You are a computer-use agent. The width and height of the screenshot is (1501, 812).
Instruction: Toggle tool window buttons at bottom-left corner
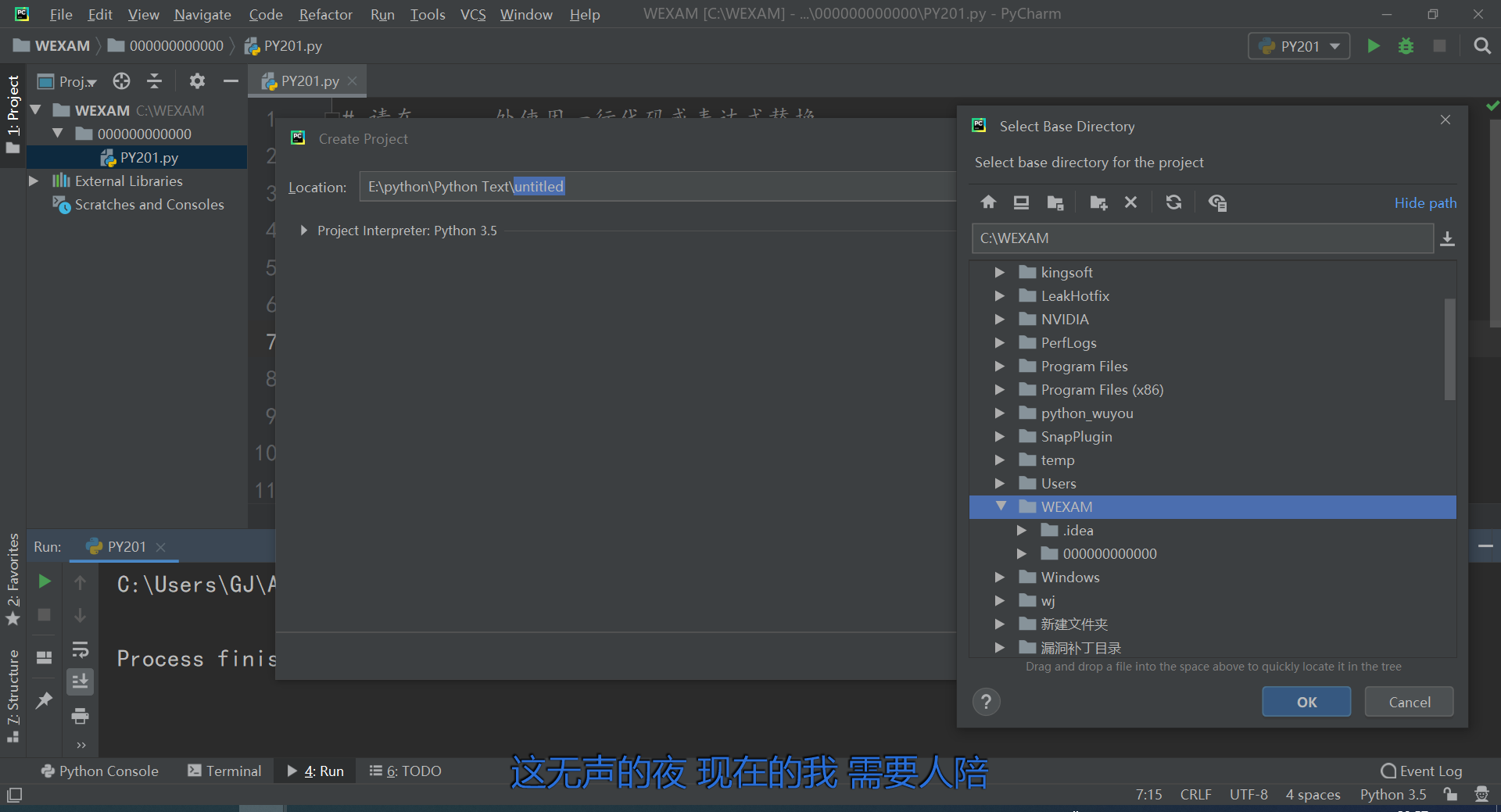[14, 796]
